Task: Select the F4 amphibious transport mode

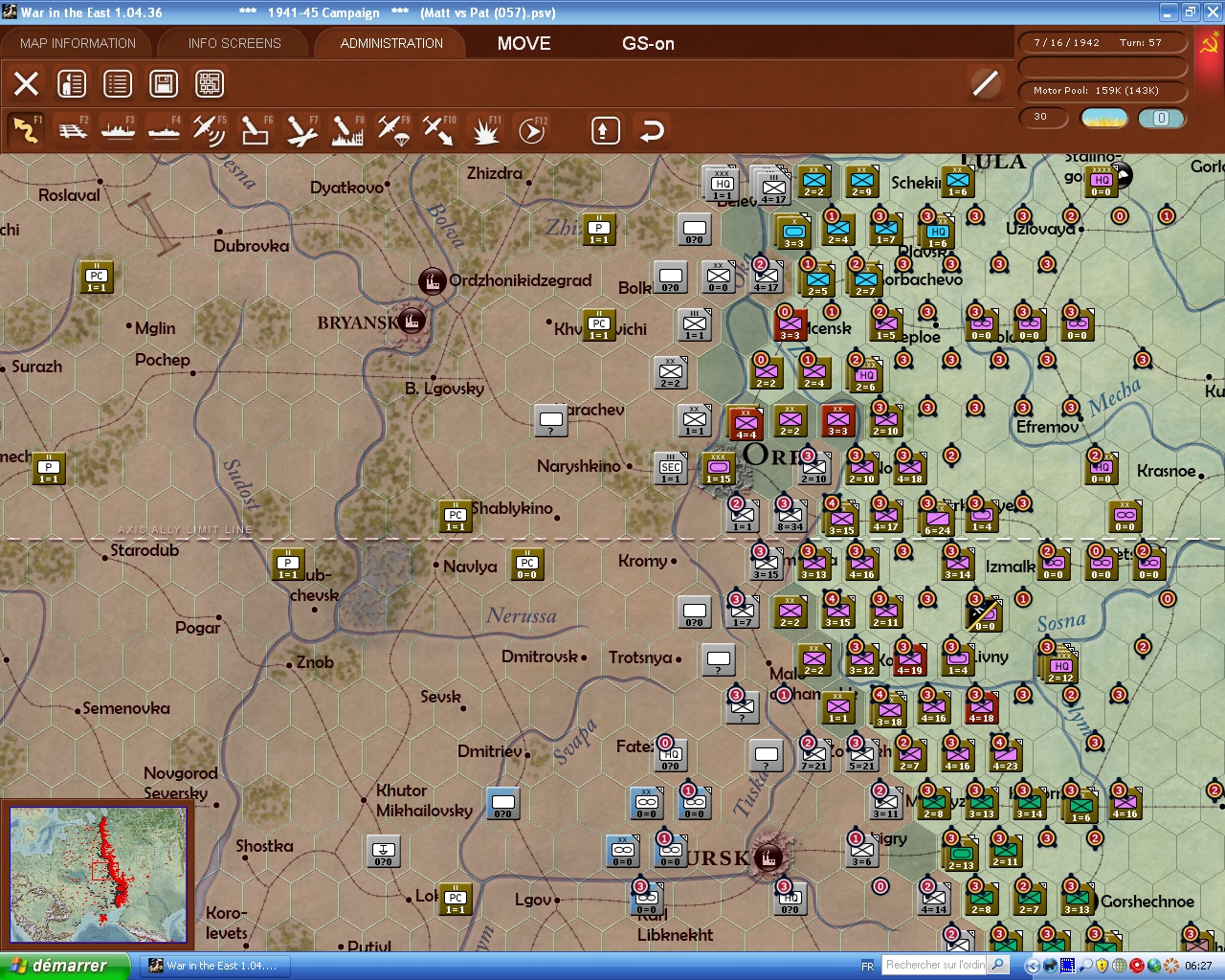Action: [x=164, y=130]
